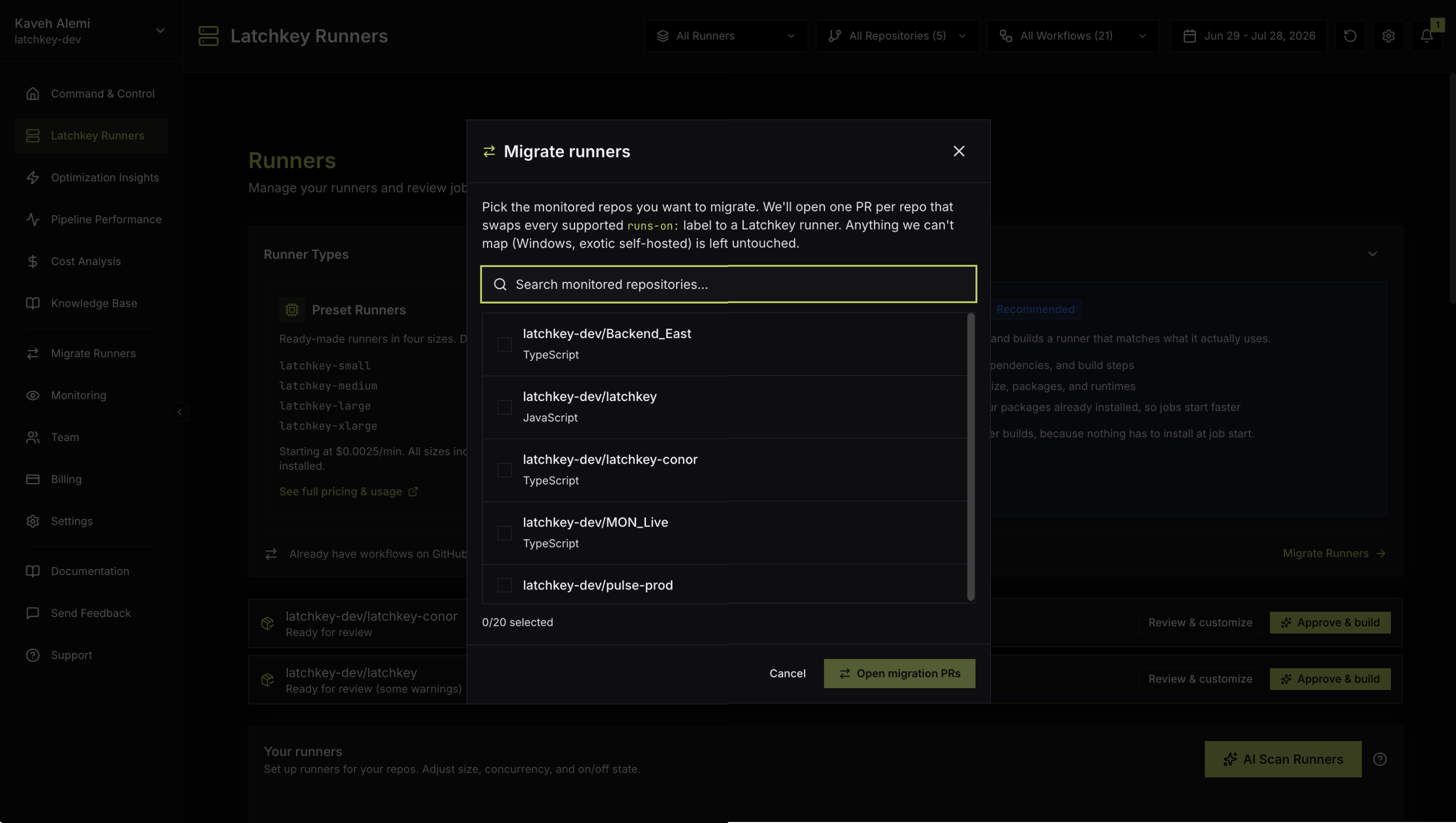Click the Latchkey Runners header server icon
This screenshot has height=823, width=1456.
pos(208,35)
